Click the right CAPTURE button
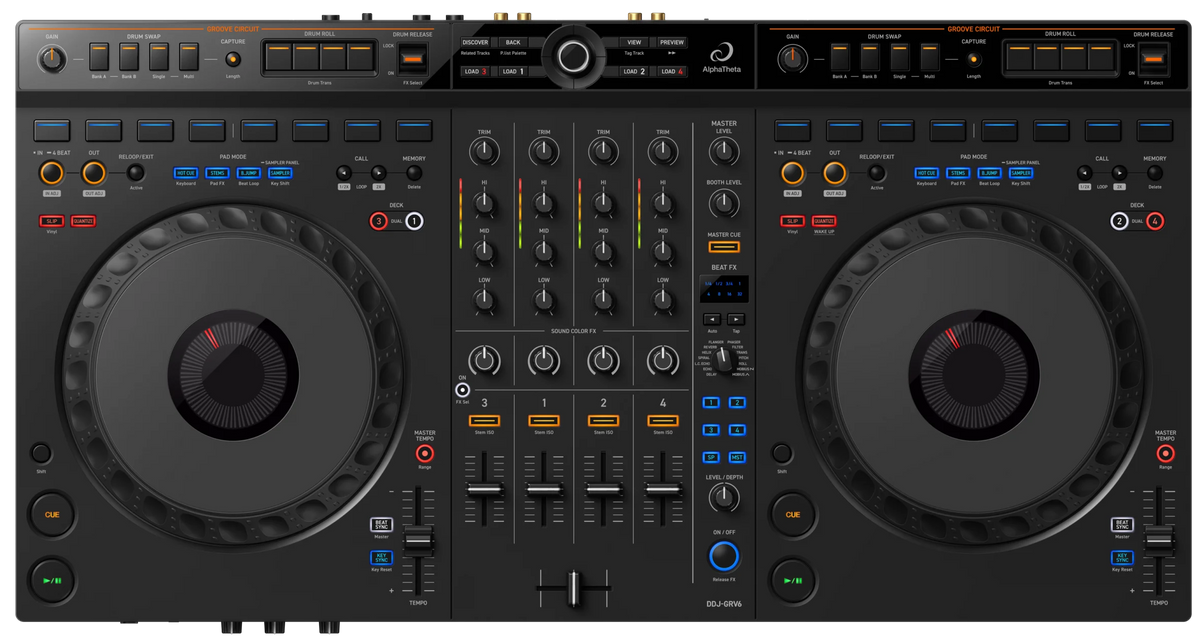Image resolution: width=1200 pixels, height=642 pixels. tap(974, 59)
